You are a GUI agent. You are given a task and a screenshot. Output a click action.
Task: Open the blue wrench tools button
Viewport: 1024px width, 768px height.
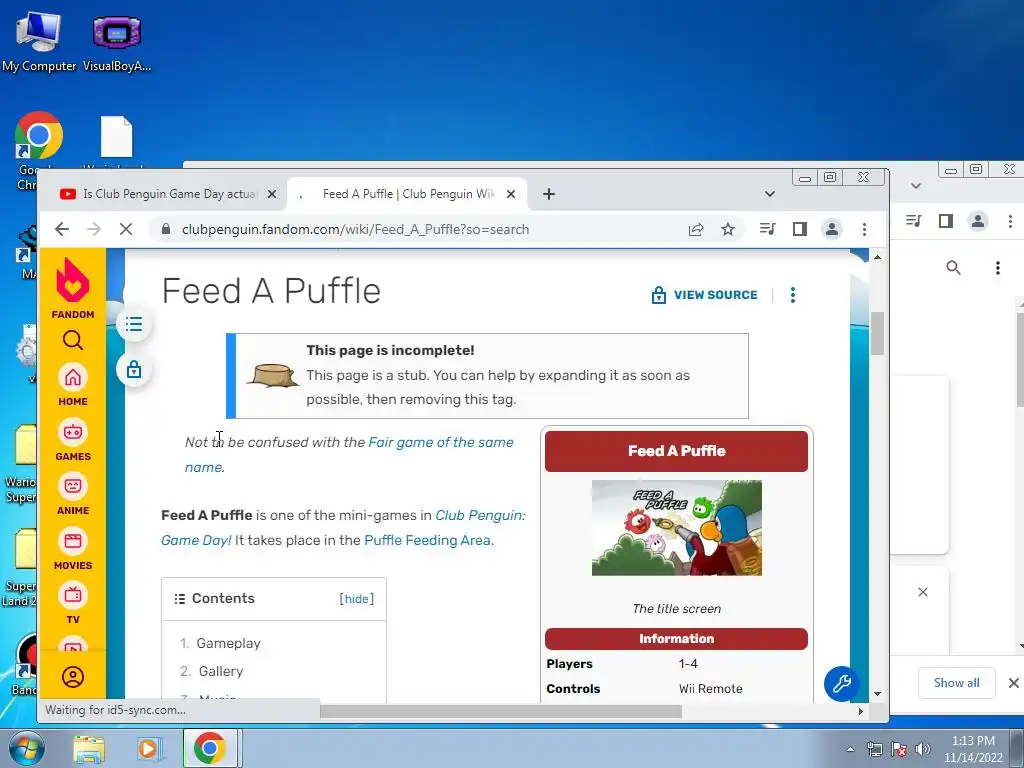click(841, 684)
